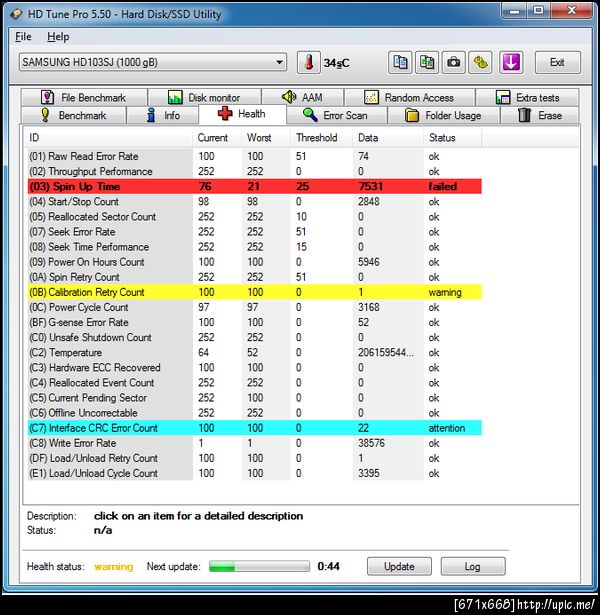Click the Worst column header
The height and width of the screenshot is (615, 600).
click(x=266, y=138)
